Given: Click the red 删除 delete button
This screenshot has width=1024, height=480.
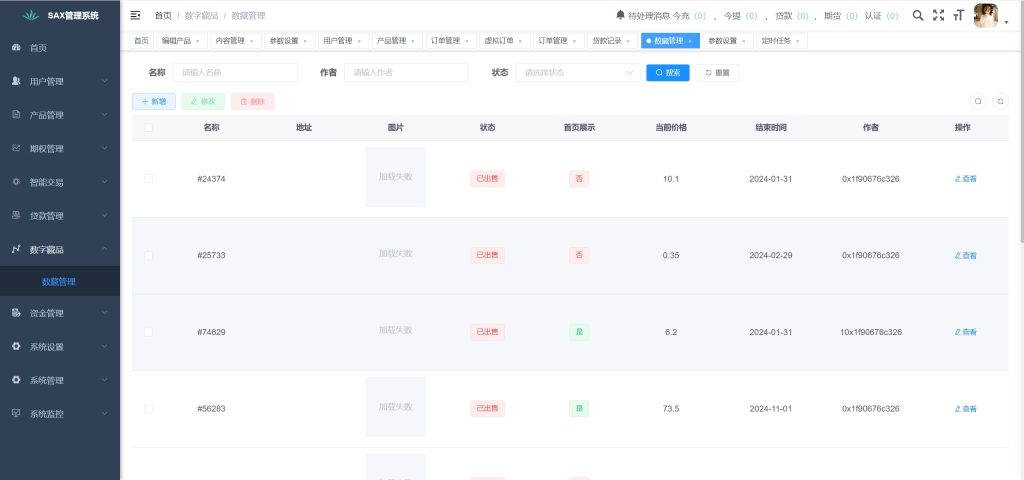Looking at the screenshot, I should 252,101.
